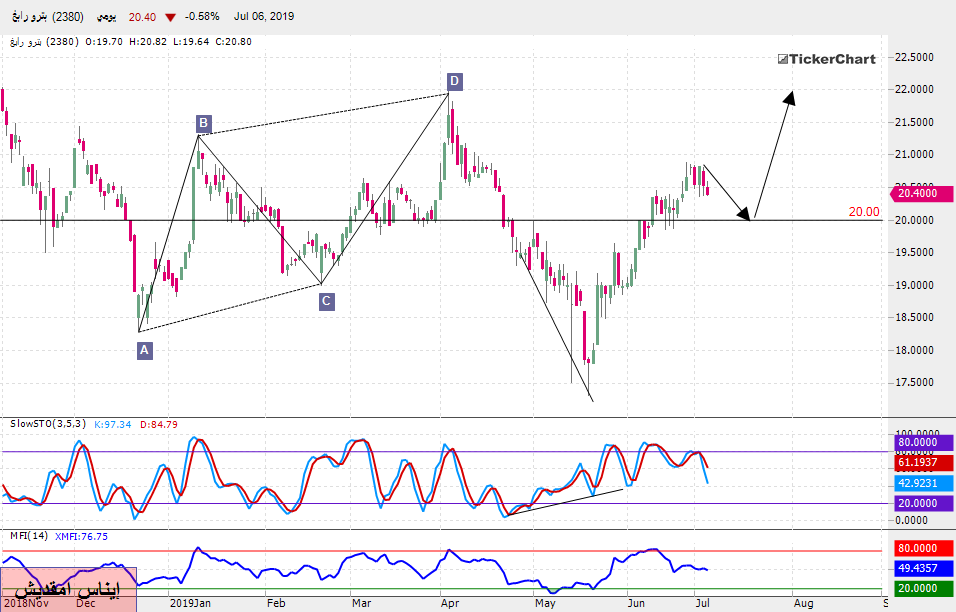Click the Jul 06, 2019 date in header
This screenshot has width=956, height=612.
[263, 17]
